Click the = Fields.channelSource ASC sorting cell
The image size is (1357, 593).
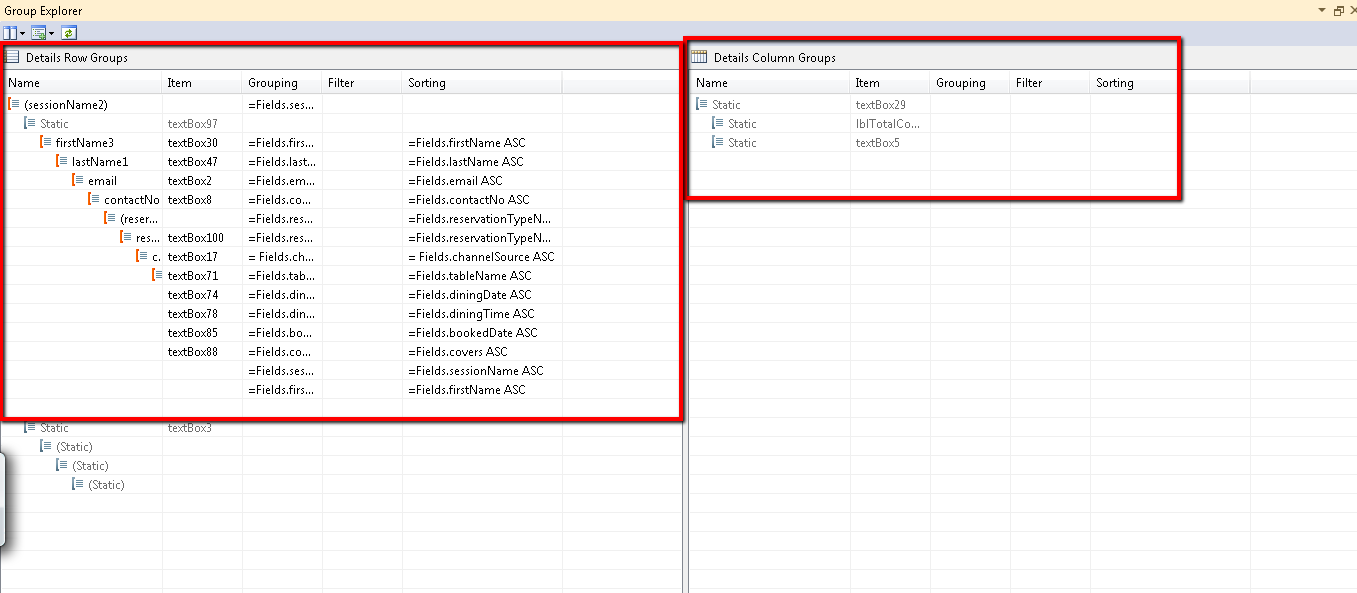pyautogui.click(x=481, y=256)
